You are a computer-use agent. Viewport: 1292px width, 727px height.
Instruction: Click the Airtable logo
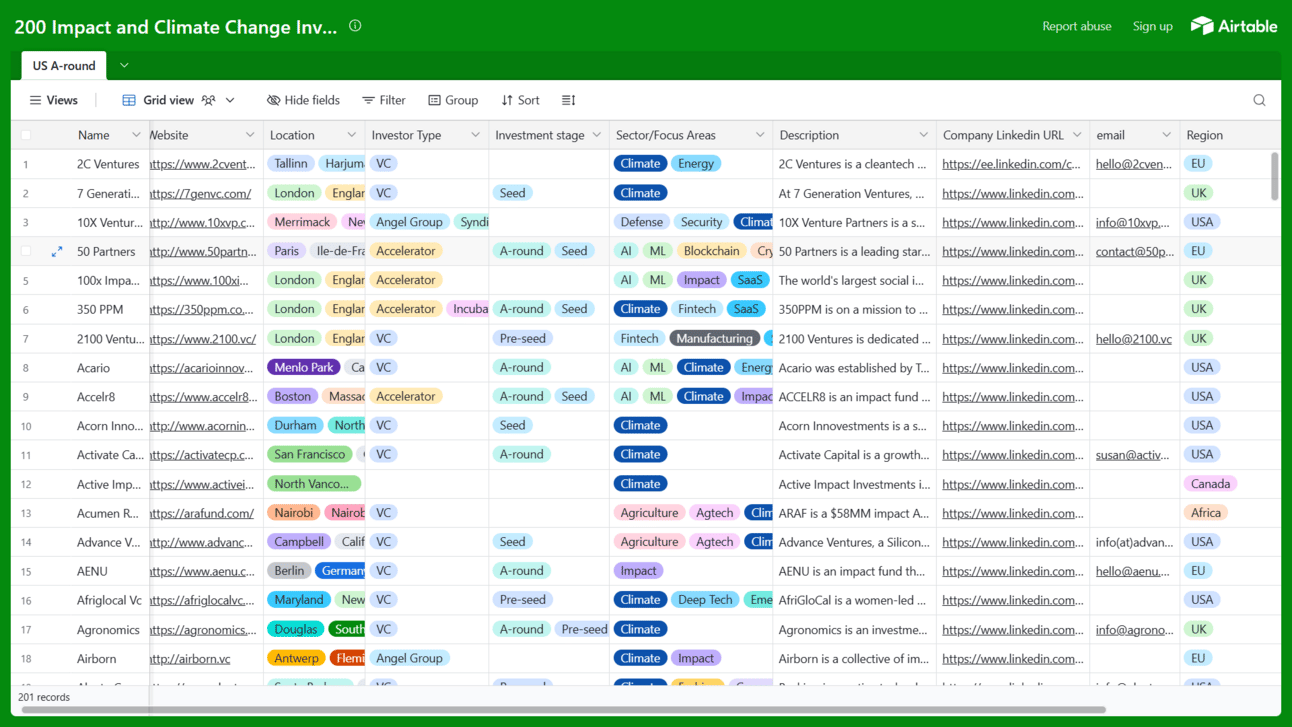pyautogui.click(x=1233, y=26)
